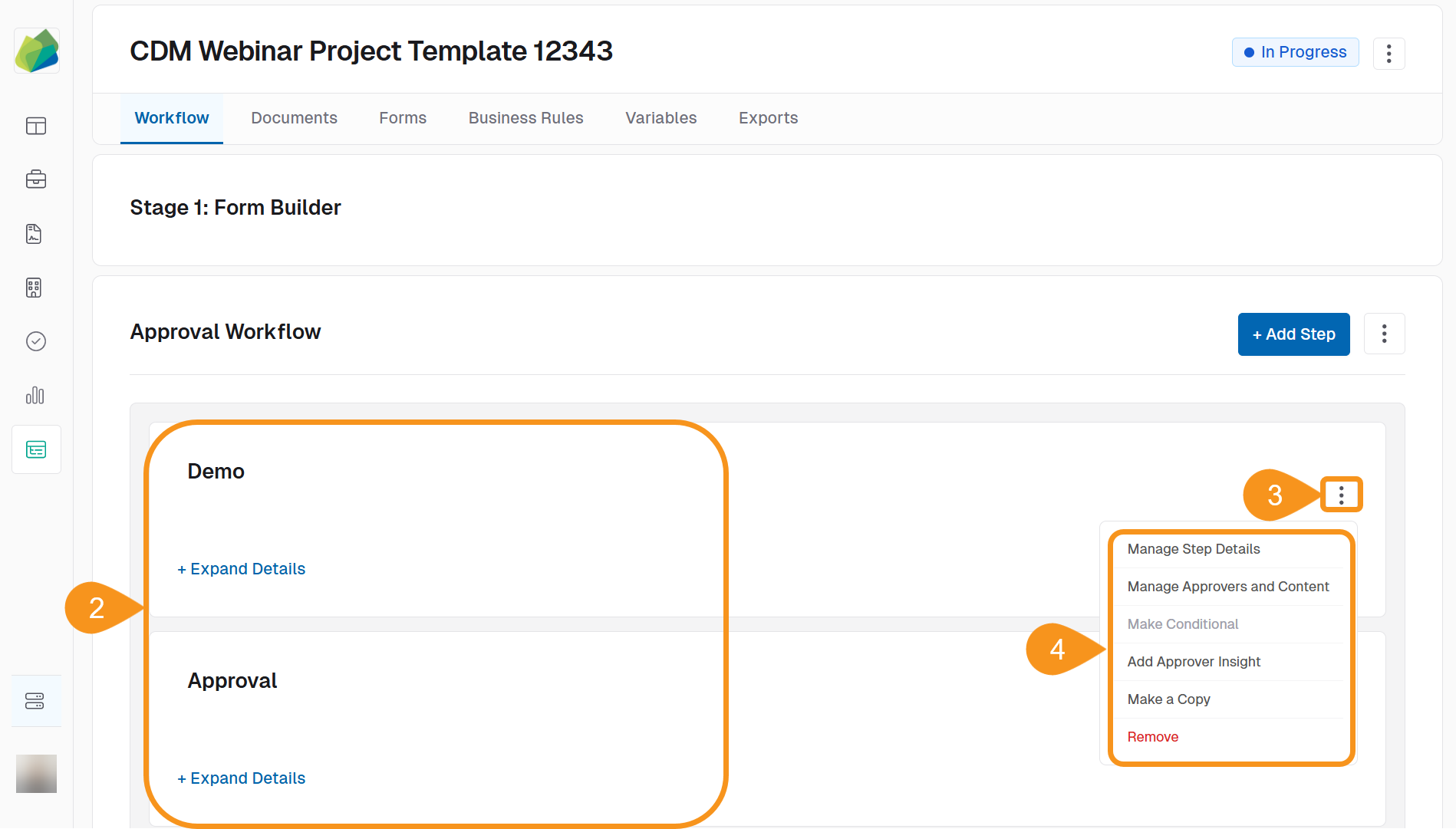Select Manage Approvers and Content menu entry
Image resolution: width=1456 pixels, height=829 pixels.
click(1228, 586)
